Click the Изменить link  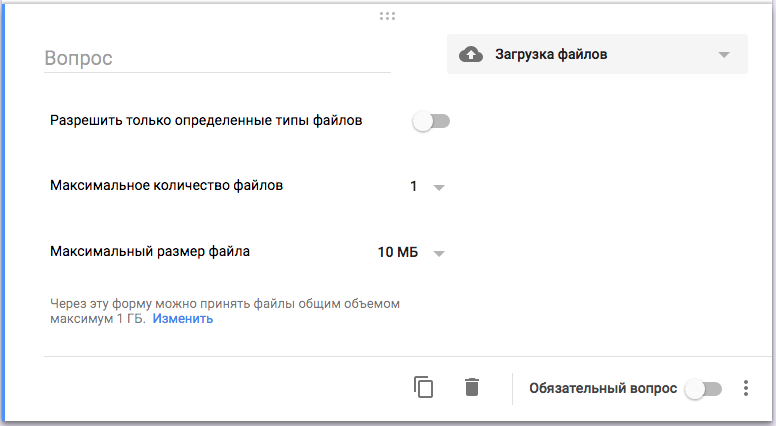pyautogui.click(x=183, y=319)
